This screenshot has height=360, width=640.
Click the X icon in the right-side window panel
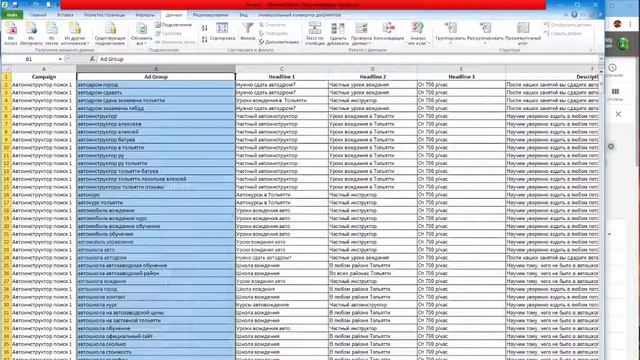click(618, 114)
